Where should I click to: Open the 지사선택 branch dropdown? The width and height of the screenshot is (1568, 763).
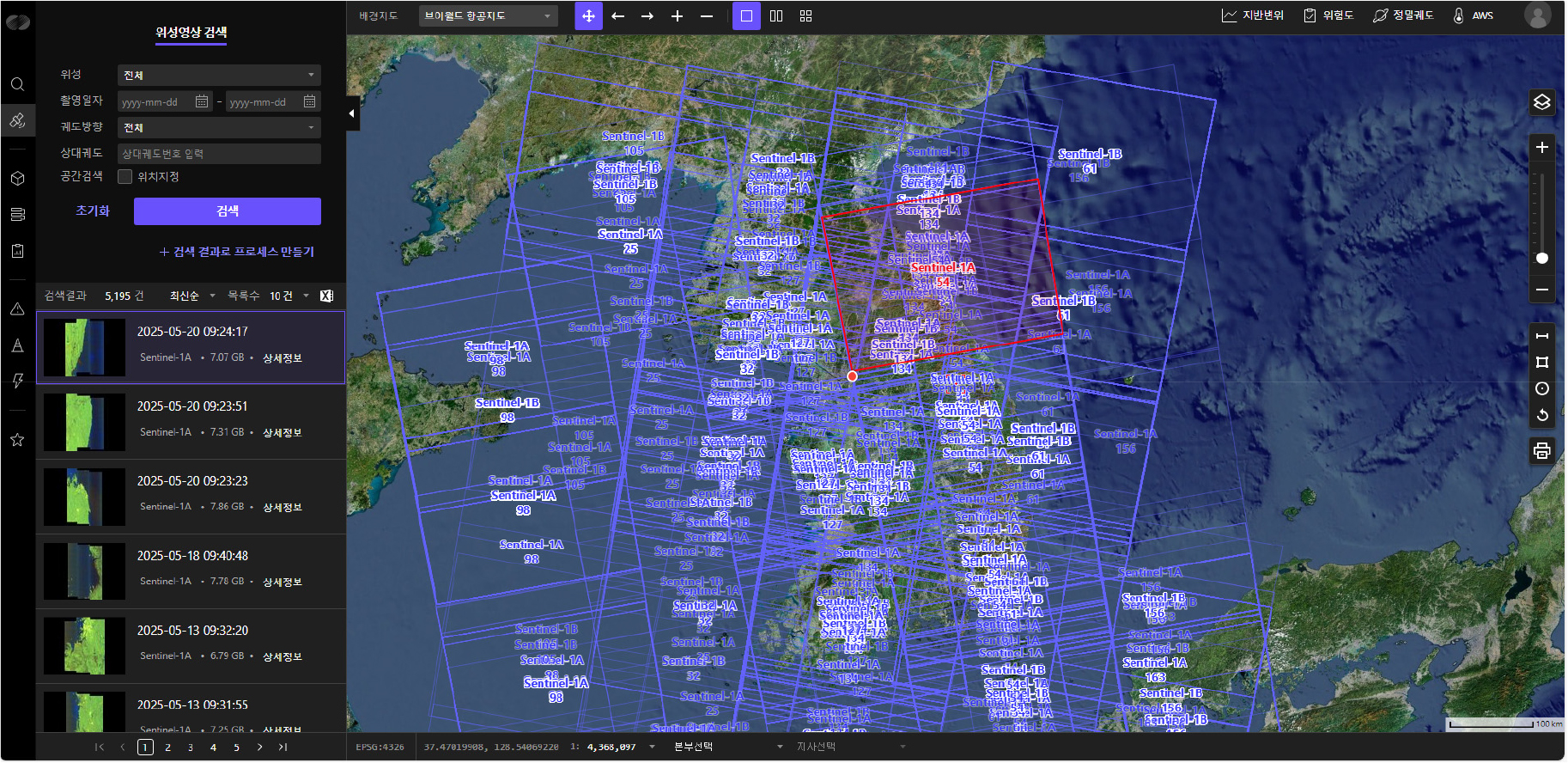click(x=851, y=747)
